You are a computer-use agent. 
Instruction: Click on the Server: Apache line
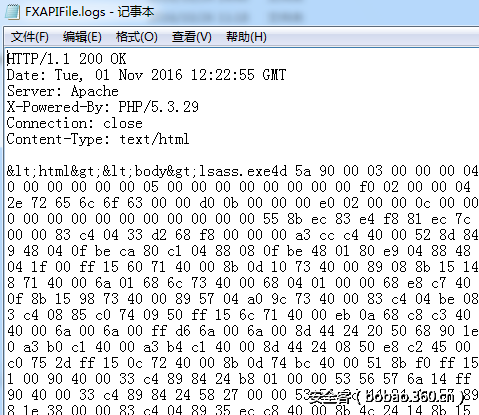click(x=63, y=91)
